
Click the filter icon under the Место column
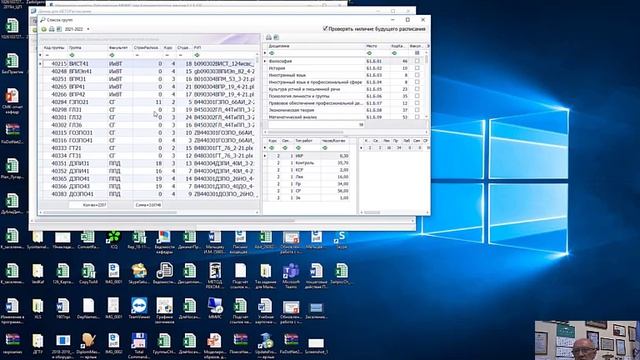[369, 53]
